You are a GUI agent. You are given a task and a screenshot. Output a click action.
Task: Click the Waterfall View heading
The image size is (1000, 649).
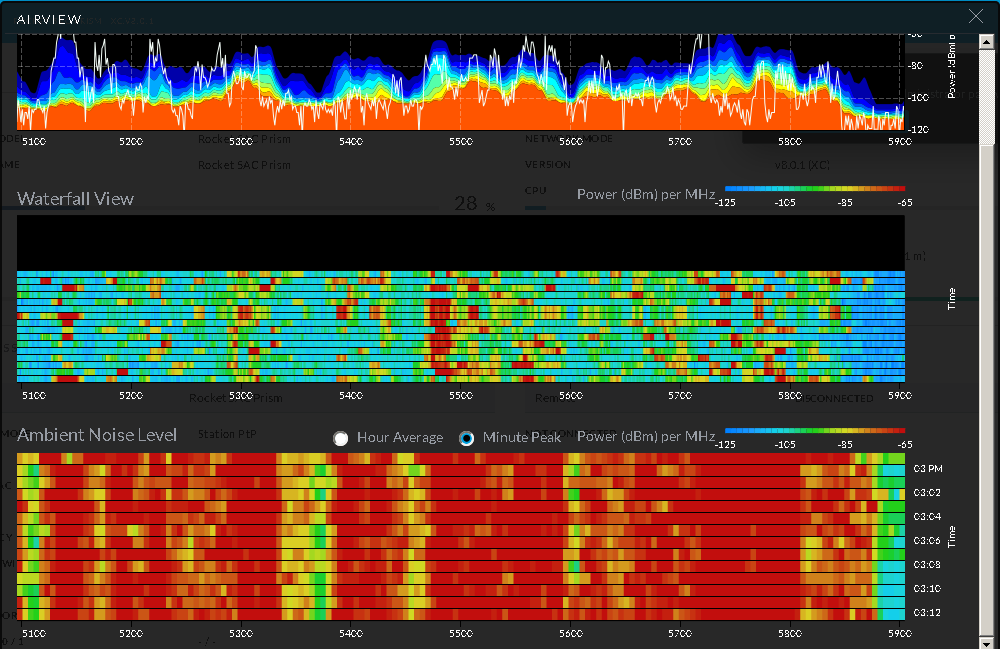tap(75, 199)
